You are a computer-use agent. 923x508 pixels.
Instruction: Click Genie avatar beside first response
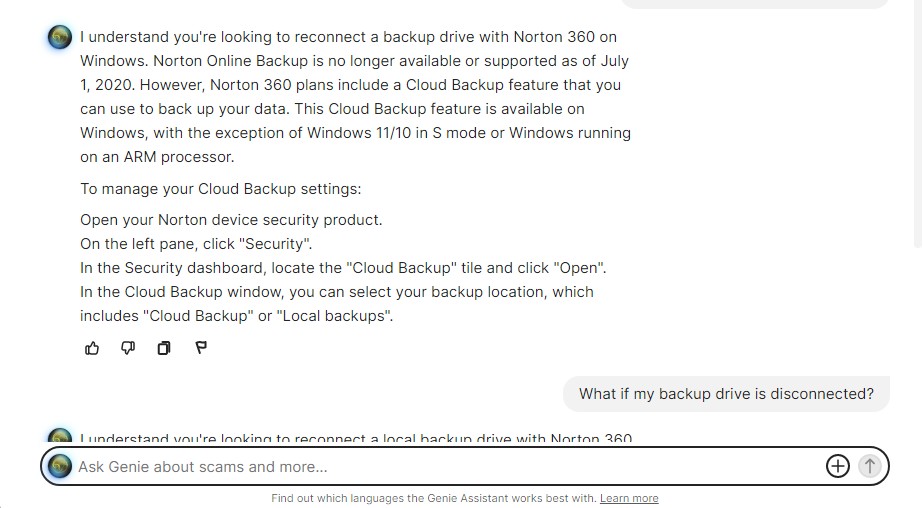coord(60,38)
